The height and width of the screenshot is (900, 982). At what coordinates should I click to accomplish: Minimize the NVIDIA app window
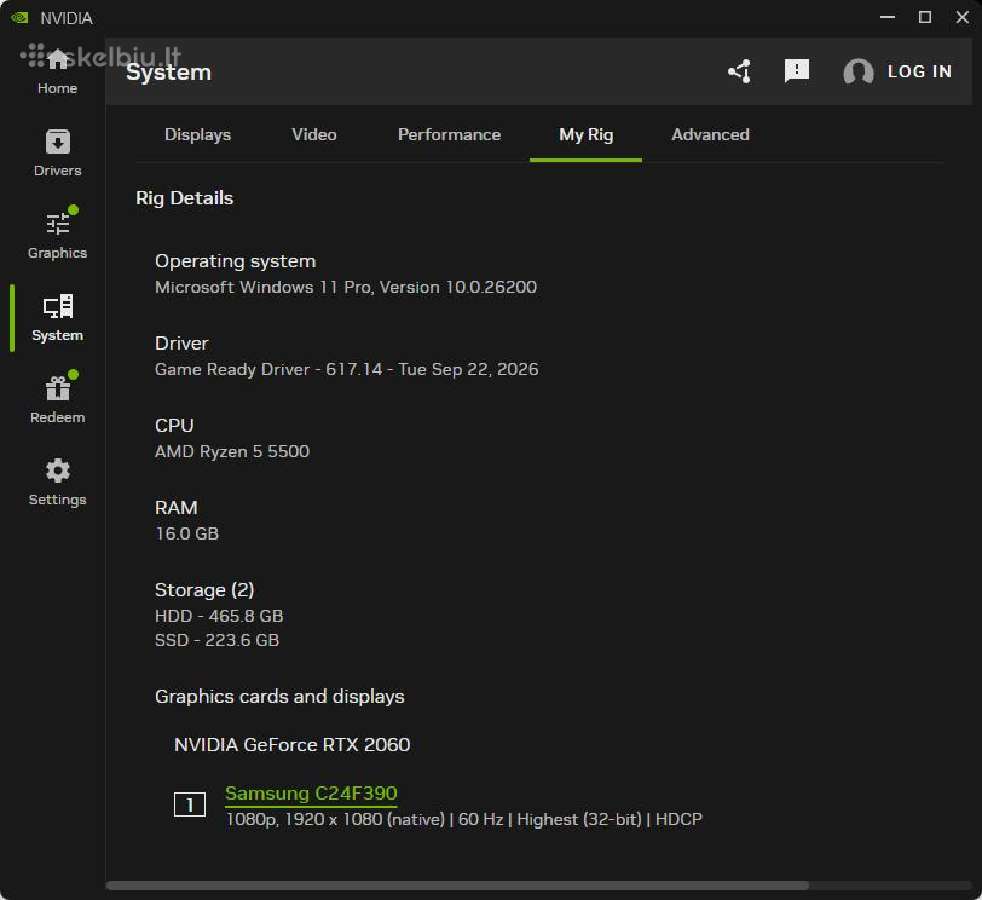coord(887,18)
